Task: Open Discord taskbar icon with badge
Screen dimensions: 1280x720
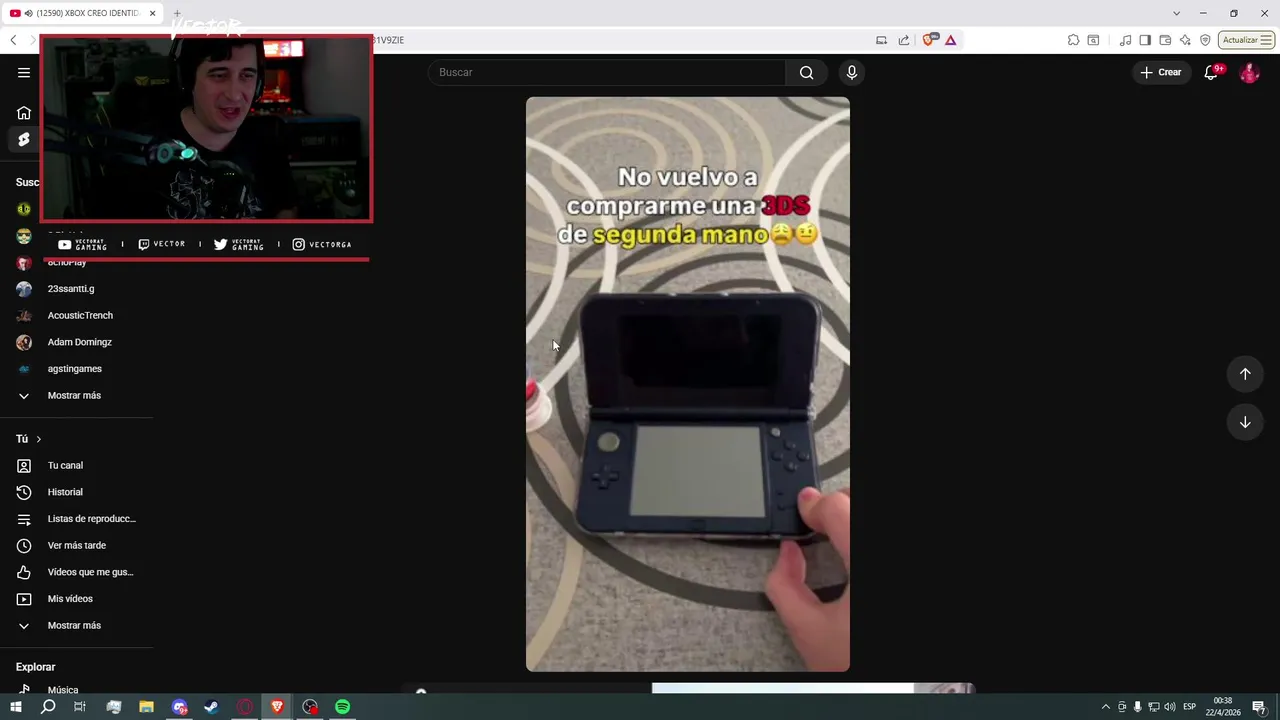Action: (x=179, y=707)
